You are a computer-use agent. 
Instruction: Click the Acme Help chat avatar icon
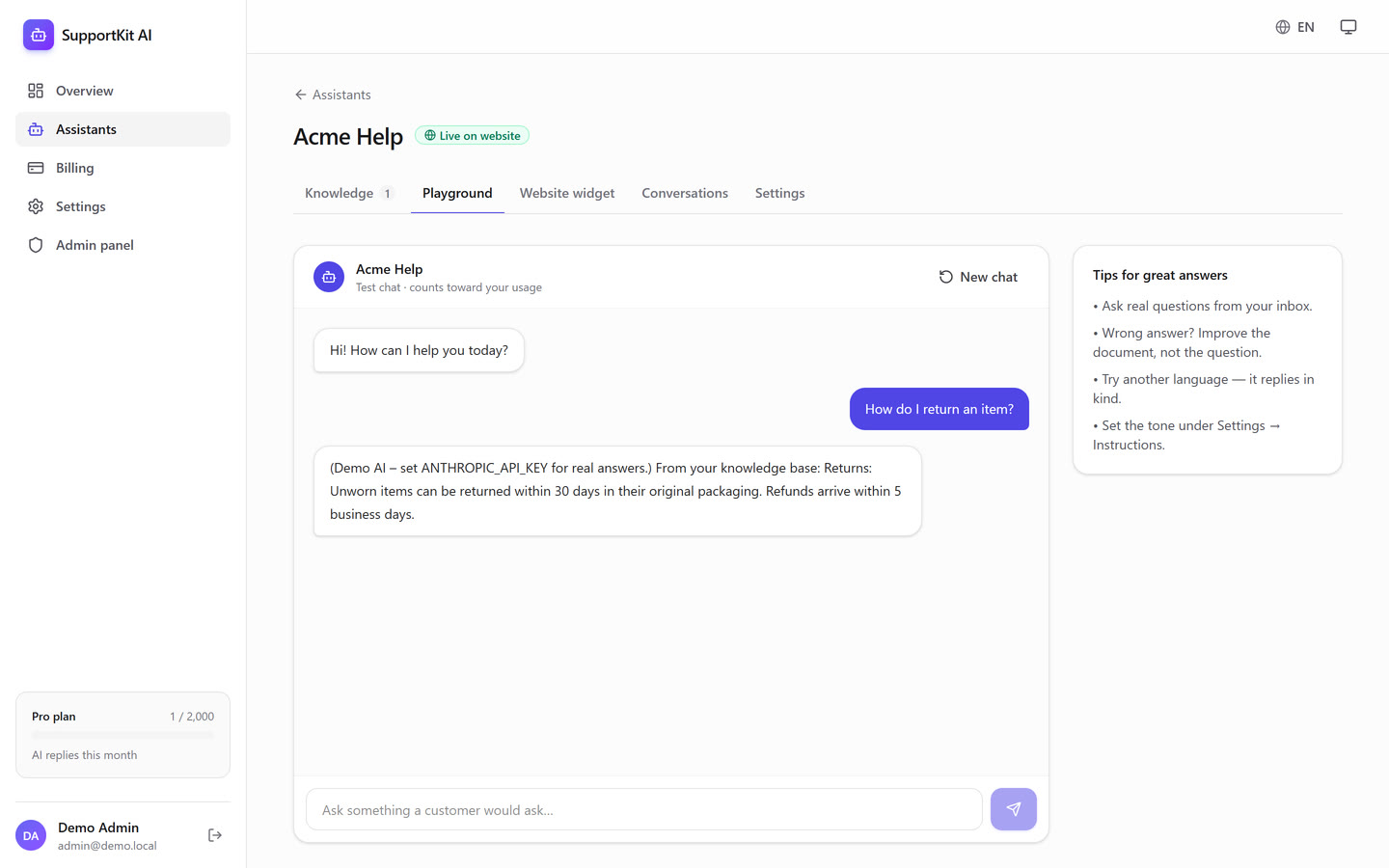point(329,277)
